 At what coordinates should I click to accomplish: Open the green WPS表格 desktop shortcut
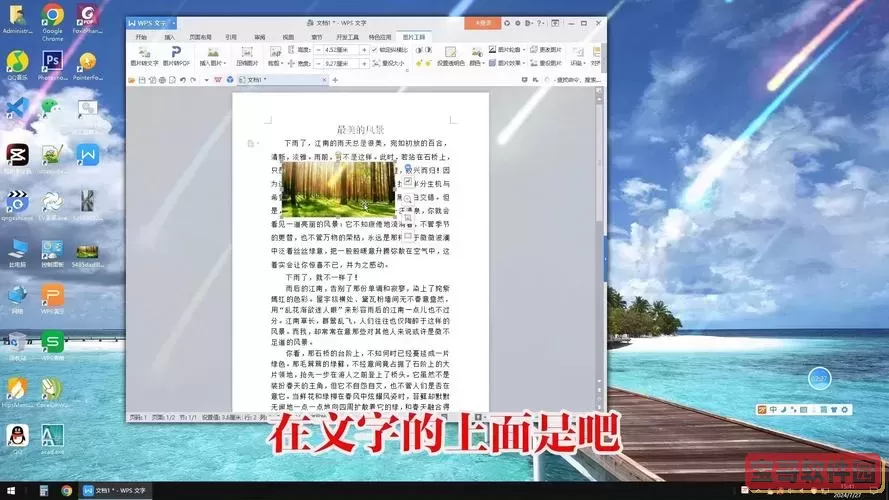pos(52,345)
